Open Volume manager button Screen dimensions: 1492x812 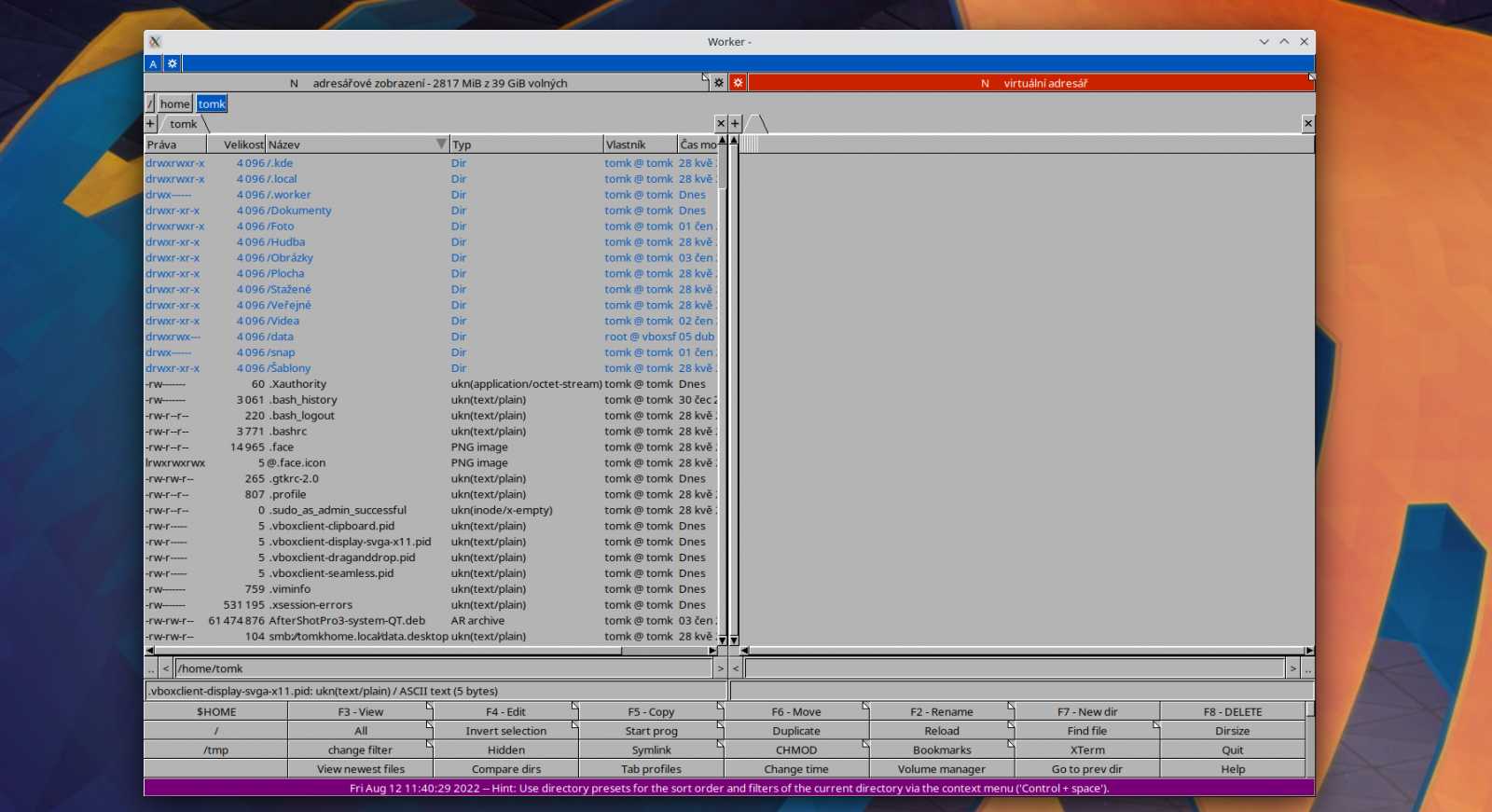942,769
